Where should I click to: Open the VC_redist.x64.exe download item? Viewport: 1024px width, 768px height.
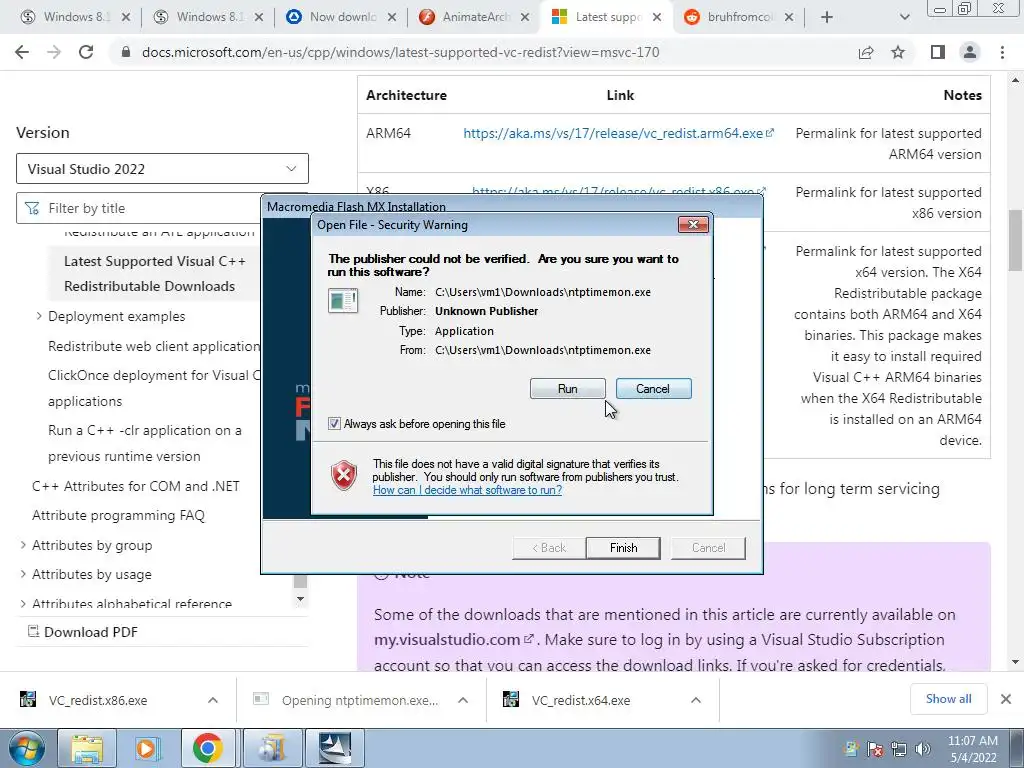click(x=581, y=700)
